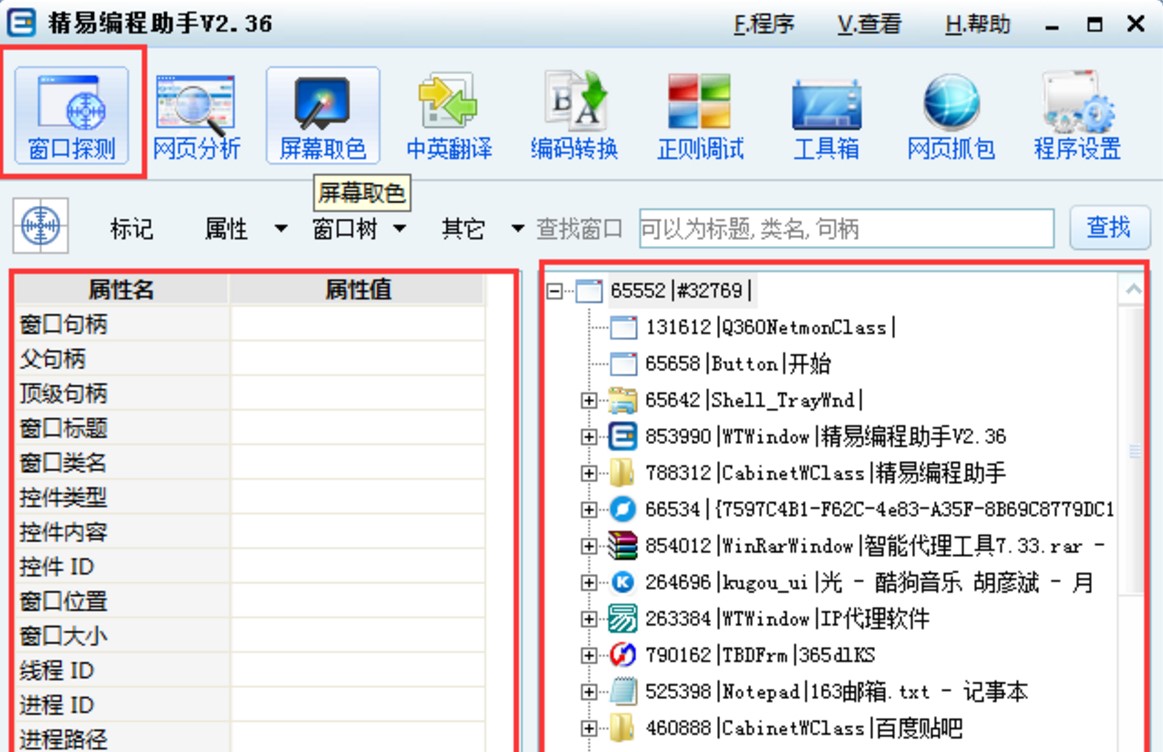Click the WinRAR icon of row 854012
The height and width of the screenshot is (752, 1163).
coord(623,546)
